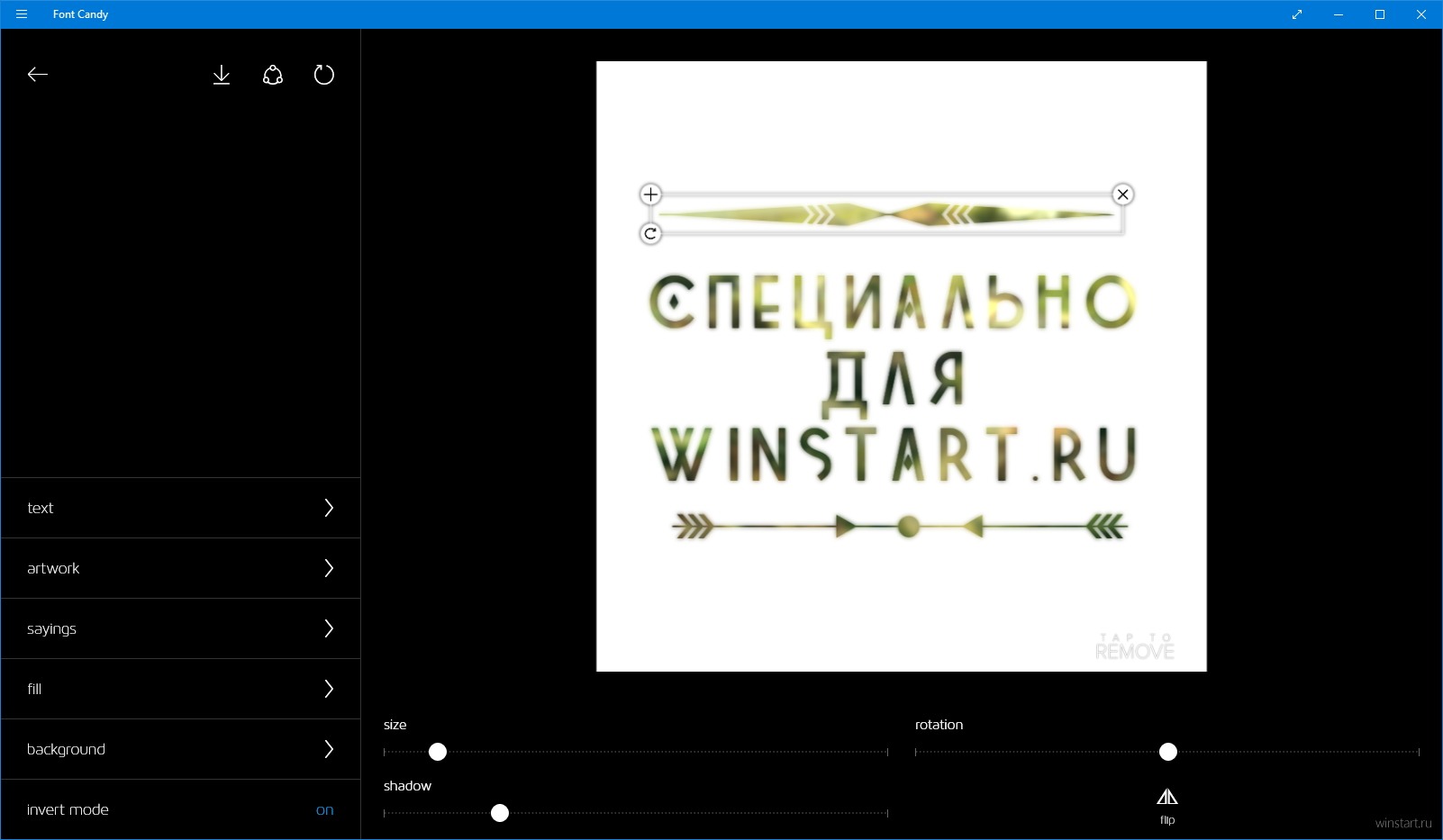The height and width of the screenshot is (840, 1443).
Task: Tap to remove the watermark
Action: tap(1135, 646)
